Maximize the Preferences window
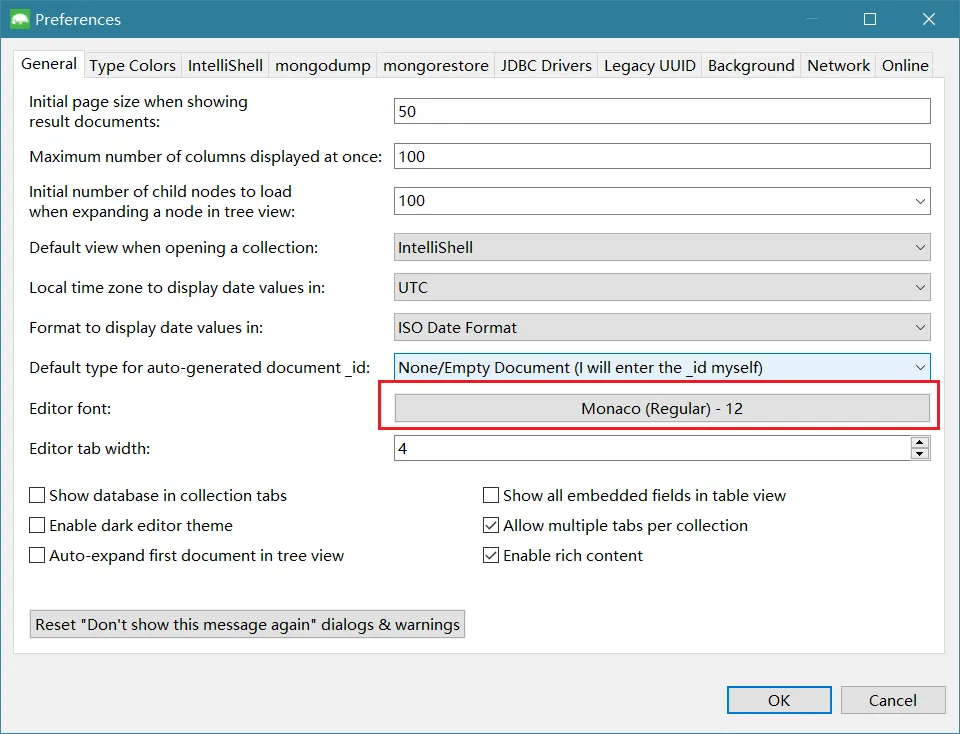Image resolution: width=960 pixels, height=734 pixels. coord(869,19)
